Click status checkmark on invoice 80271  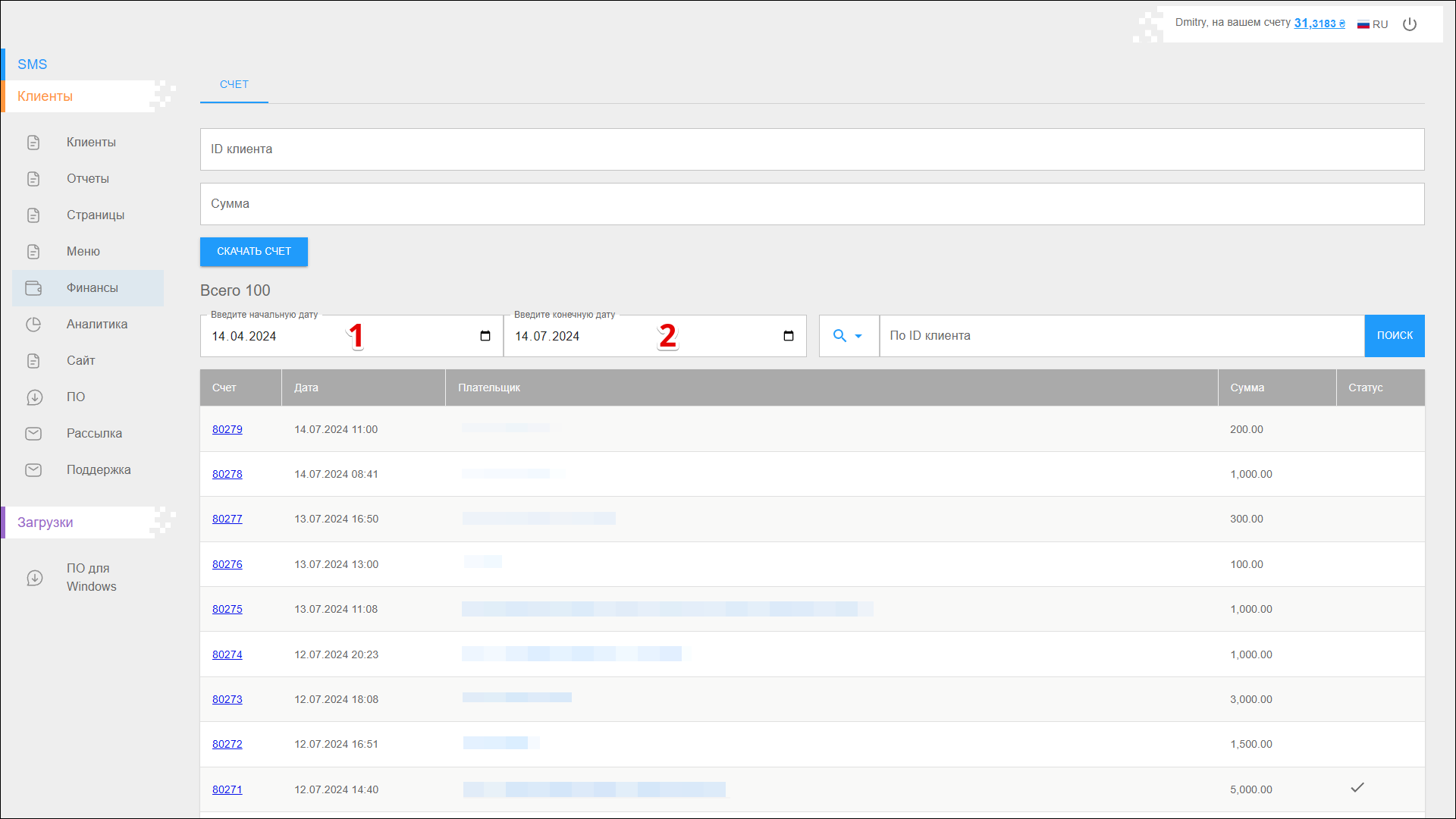click(1357, 788)
